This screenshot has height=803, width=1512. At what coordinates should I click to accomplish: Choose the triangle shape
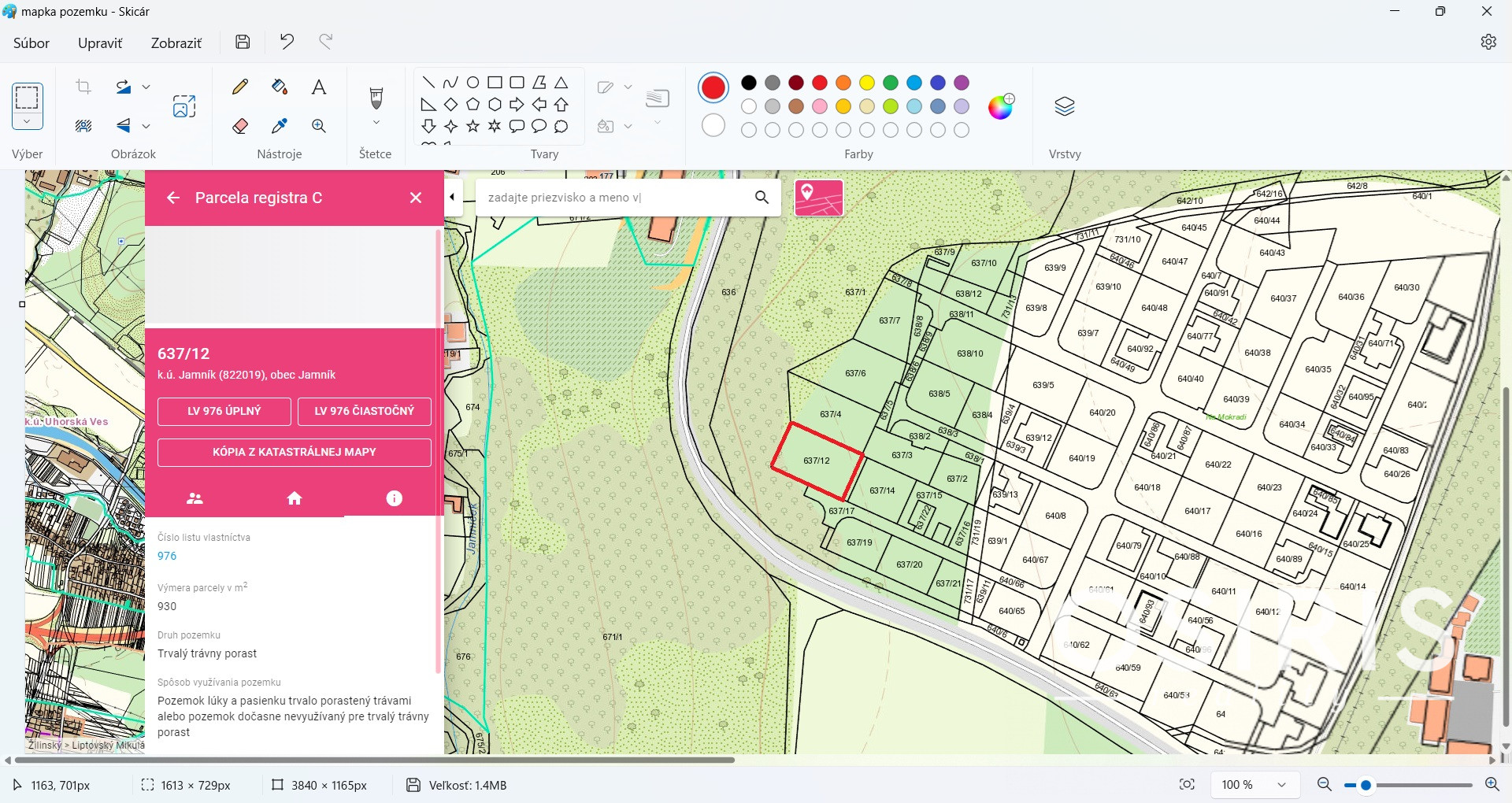561,83
